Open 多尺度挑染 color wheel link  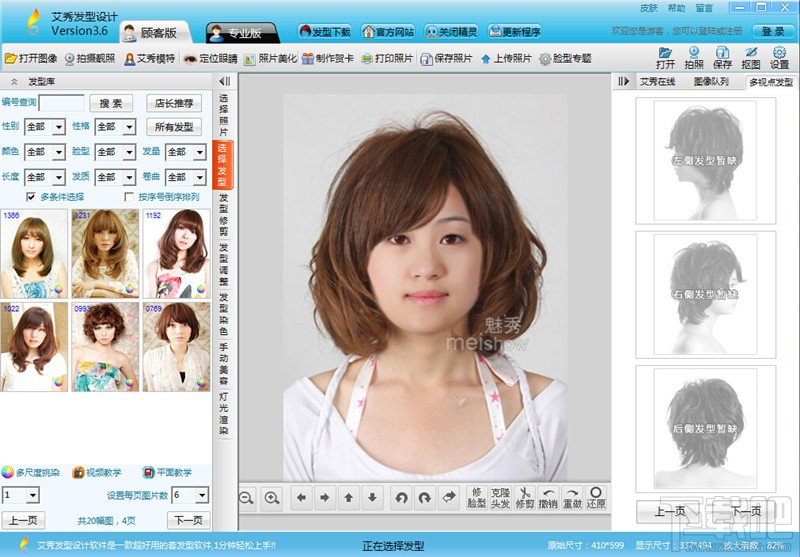click(x=31, y=472)
